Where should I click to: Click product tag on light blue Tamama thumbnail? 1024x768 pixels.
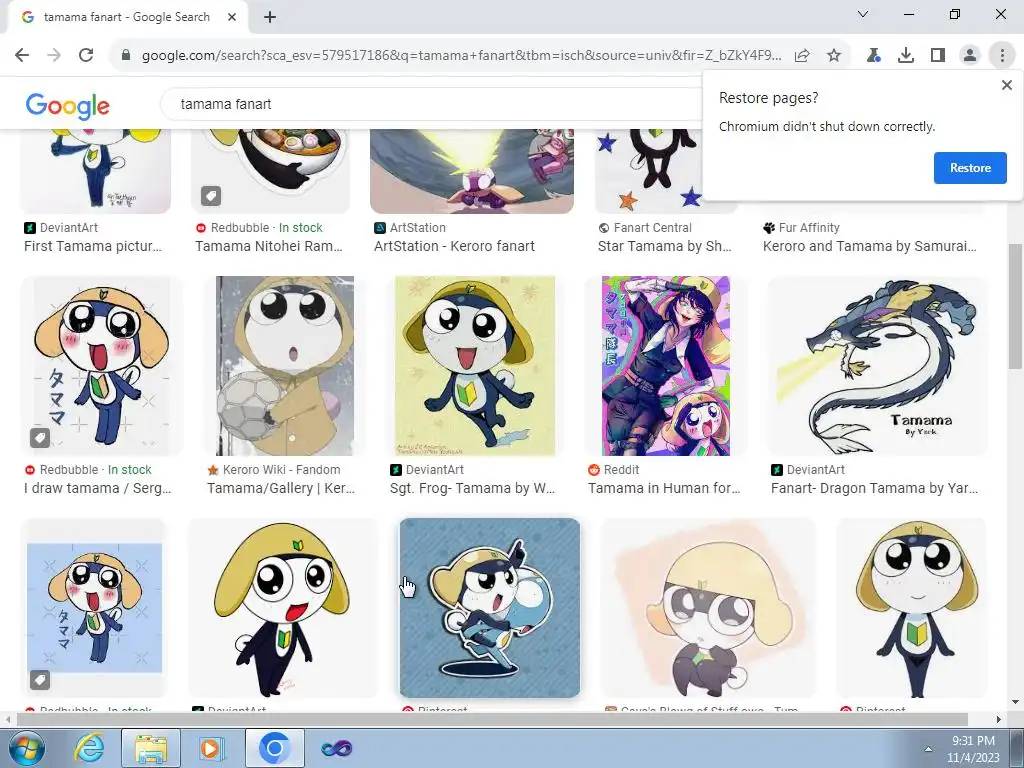(x=40, y=680)
